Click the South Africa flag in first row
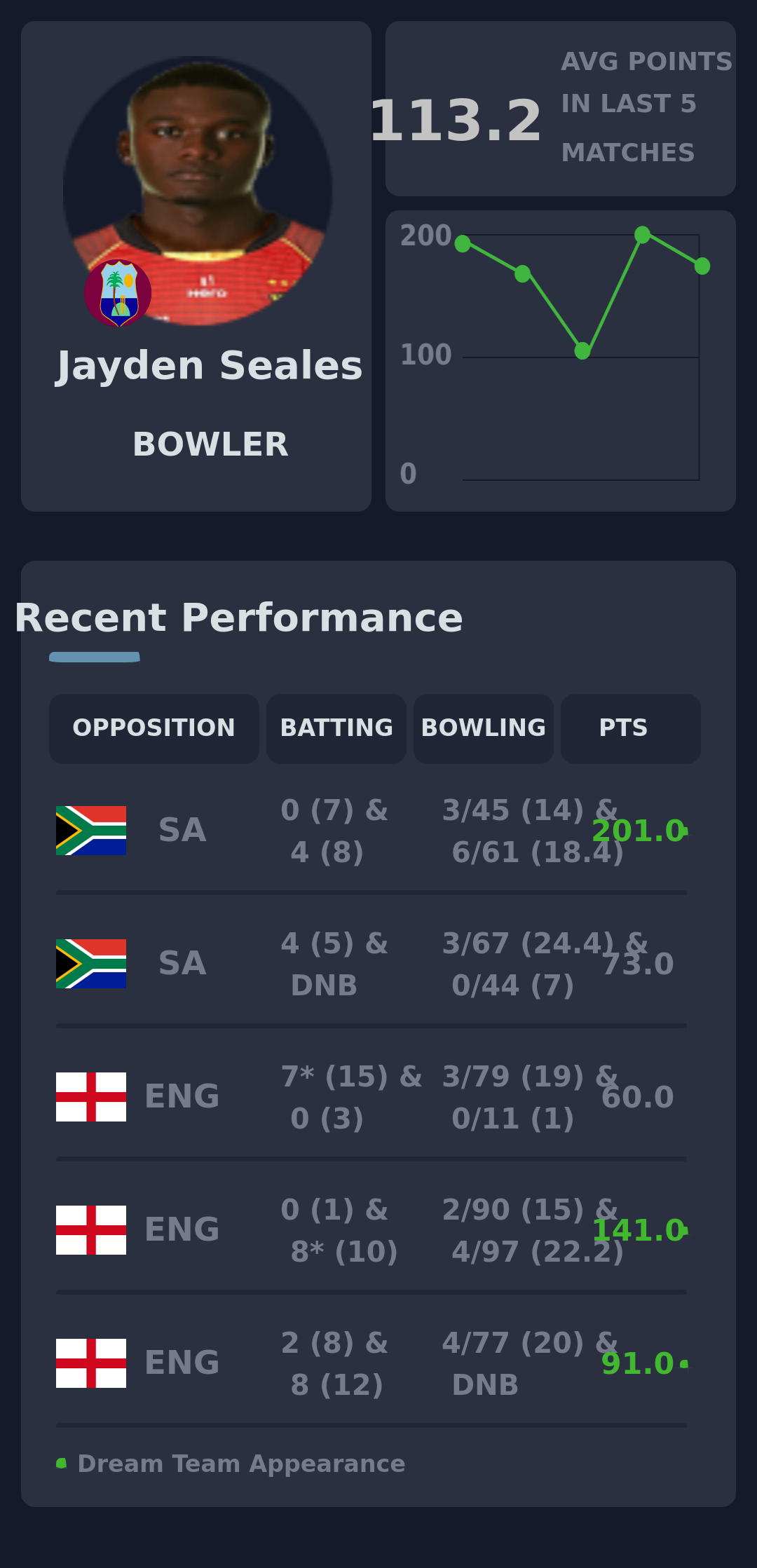 click(91, 831)
